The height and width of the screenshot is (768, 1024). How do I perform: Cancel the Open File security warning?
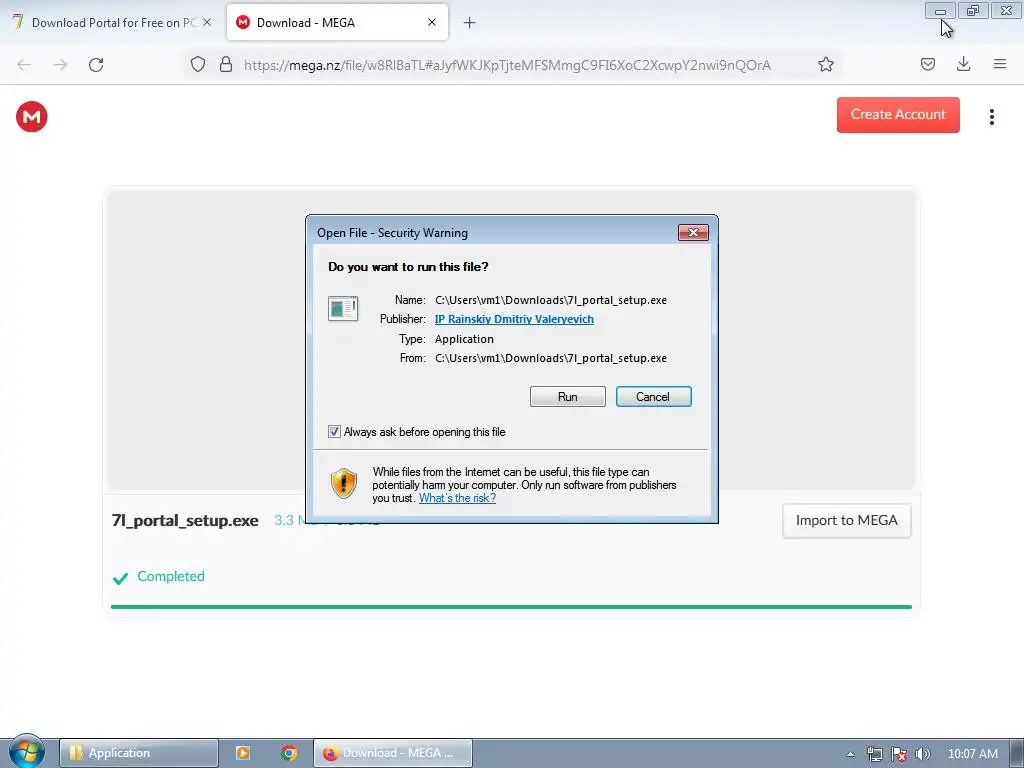tap(653, 396)
